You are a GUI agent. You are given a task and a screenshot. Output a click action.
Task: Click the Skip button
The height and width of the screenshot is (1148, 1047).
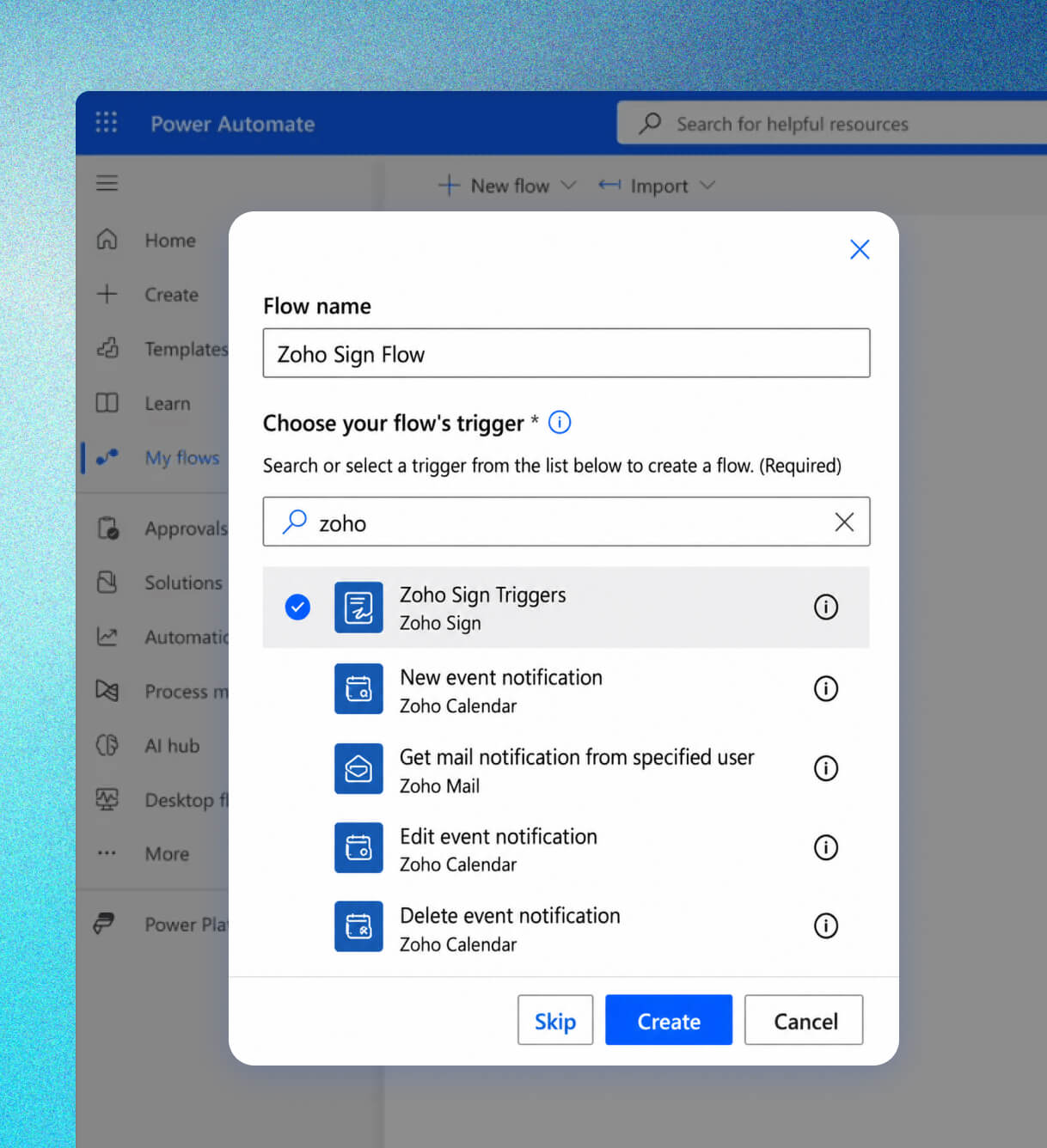tap(555, 1020)
